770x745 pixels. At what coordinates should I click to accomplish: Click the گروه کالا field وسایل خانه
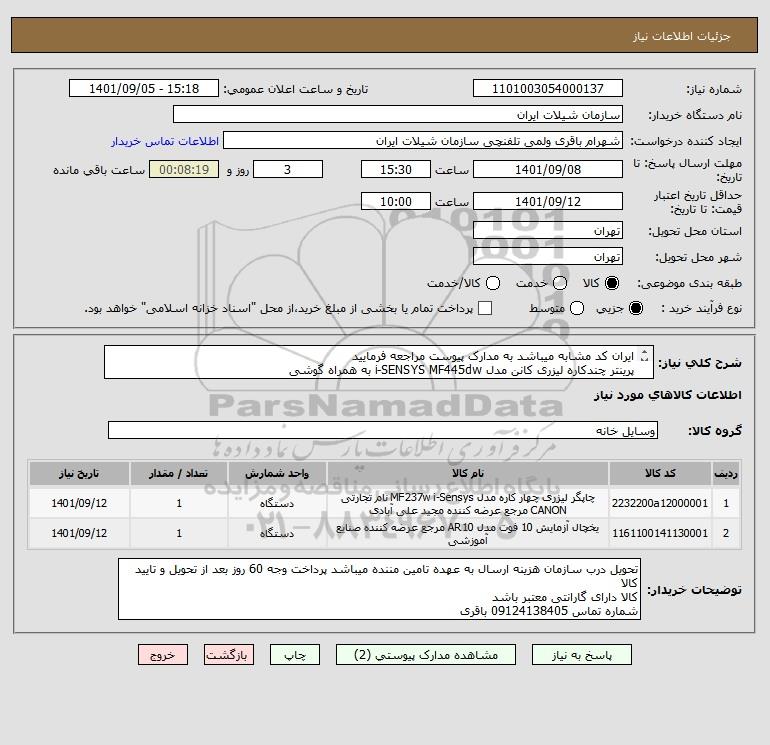click(x=383, y=430)
